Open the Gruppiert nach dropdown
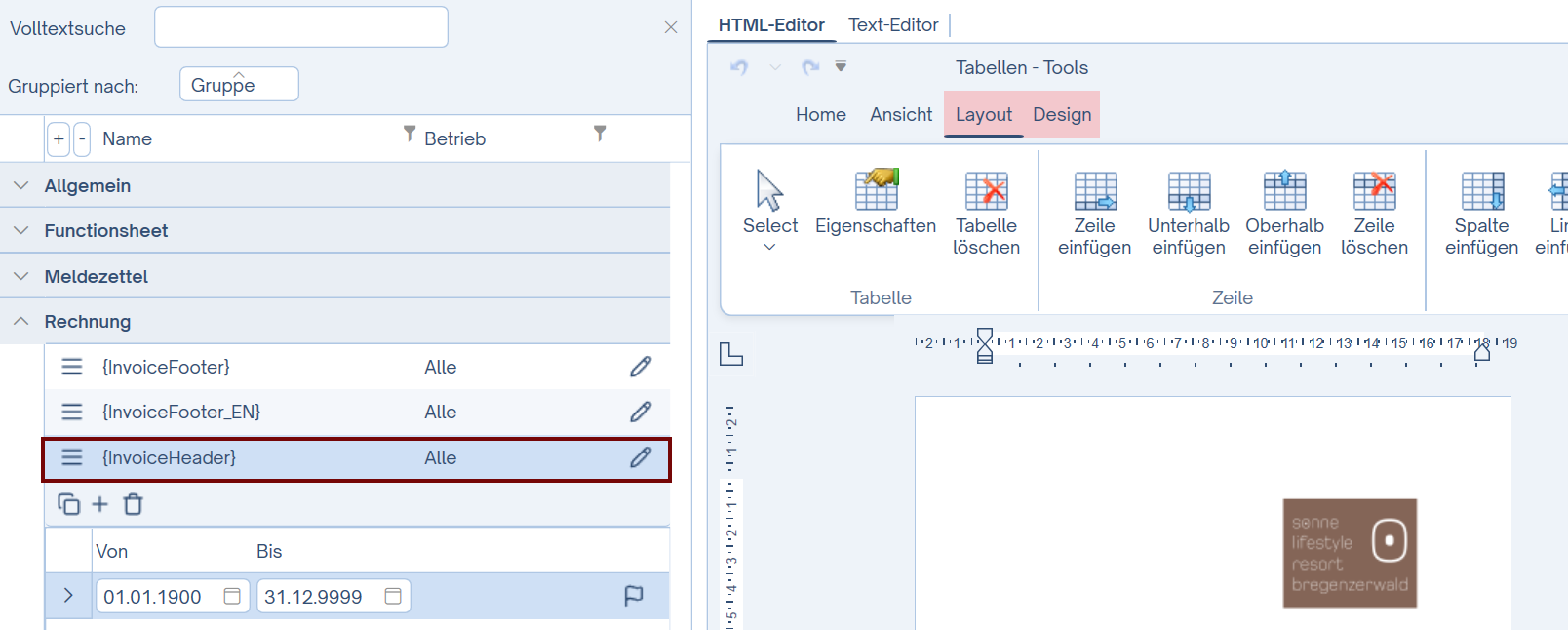The width and height of the screenshot is (1568, 630). click(239, 85)
